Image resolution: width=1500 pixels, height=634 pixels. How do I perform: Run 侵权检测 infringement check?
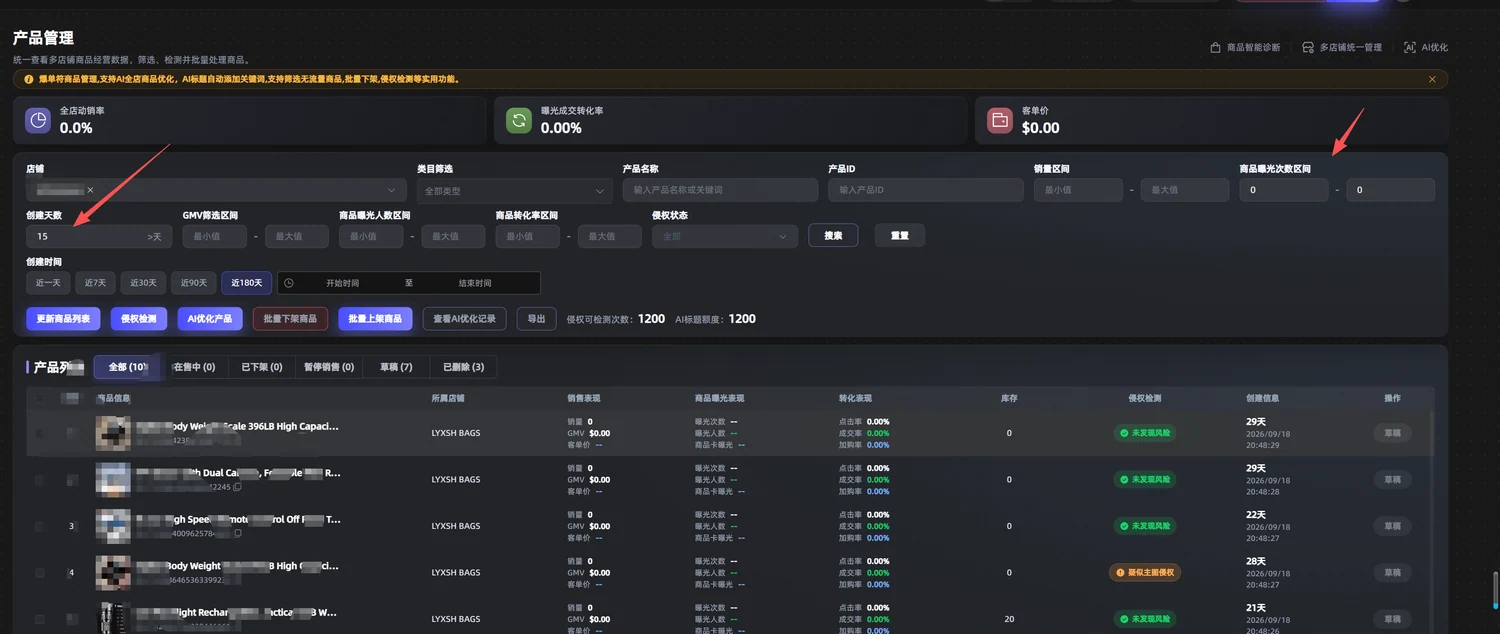tap(139, 319)
